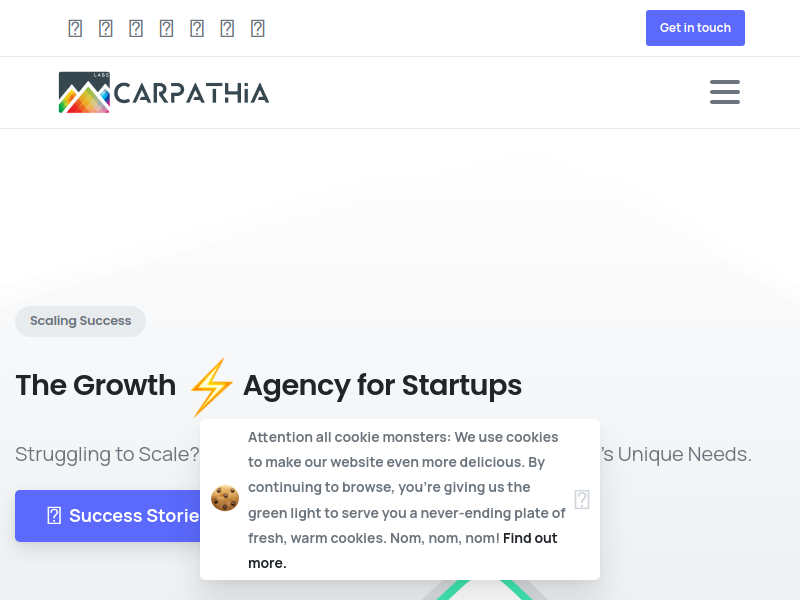The image size is (800, 600).
Task: Click the fifth social icon in top bar
Action: (x=197, y=28)
